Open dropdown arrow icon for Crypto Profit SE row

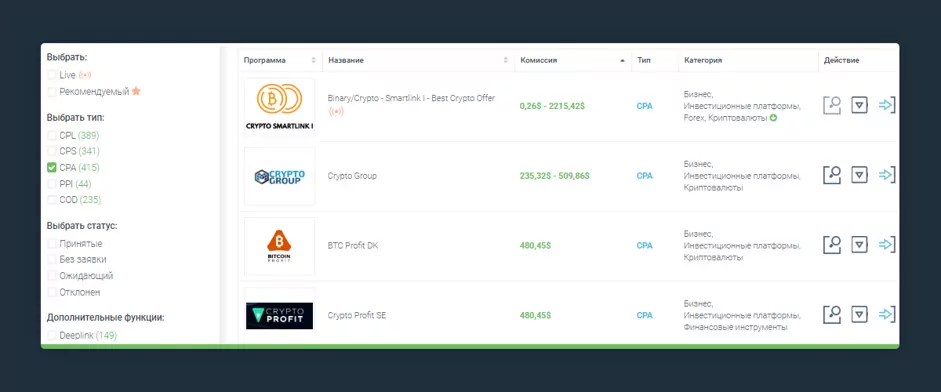[x=859, y=314]
